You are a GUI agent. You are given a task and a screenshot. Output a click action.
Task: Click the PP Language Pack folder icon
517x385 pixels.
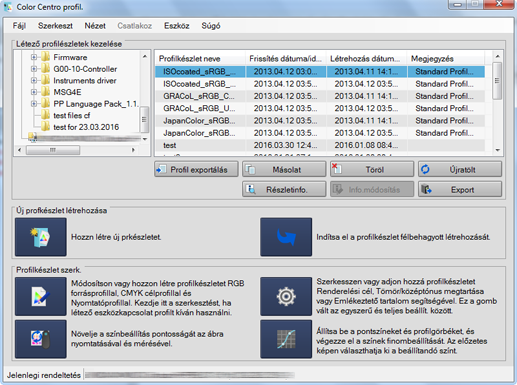(45, 104)
